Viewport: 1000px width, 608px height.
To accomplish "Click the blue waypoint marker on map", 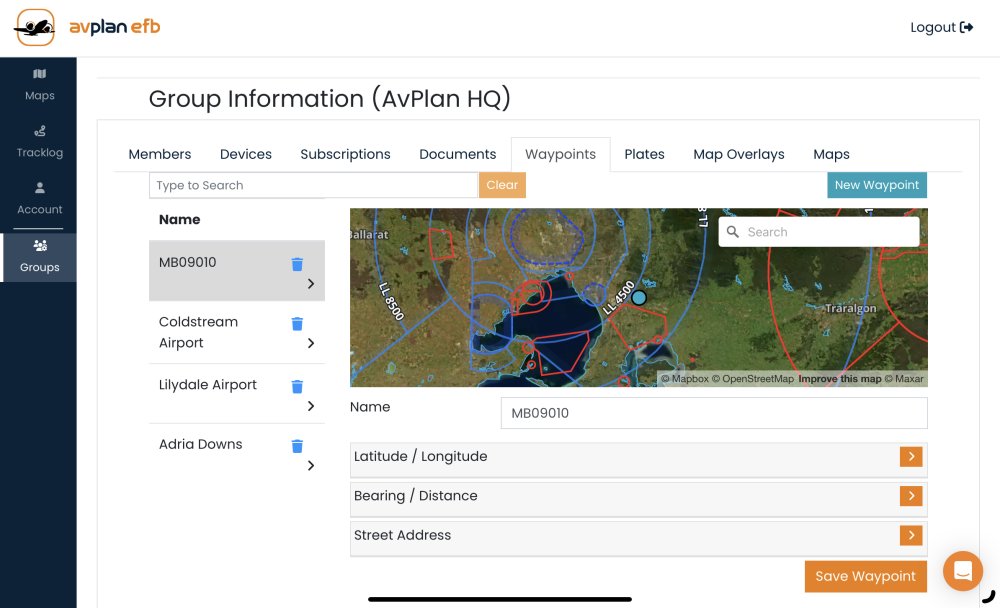I will (639, 297).
